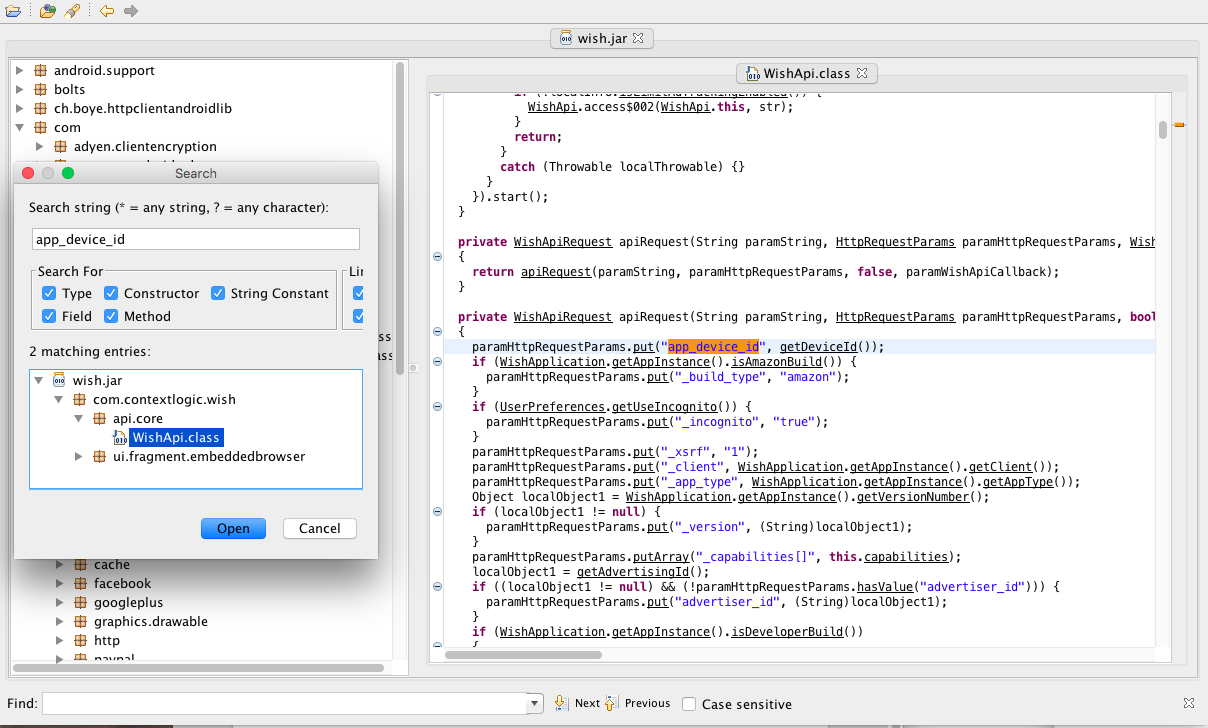Click the down-arrow icon beside Next
Screen dimensions: 1208x728
[562, 704]
